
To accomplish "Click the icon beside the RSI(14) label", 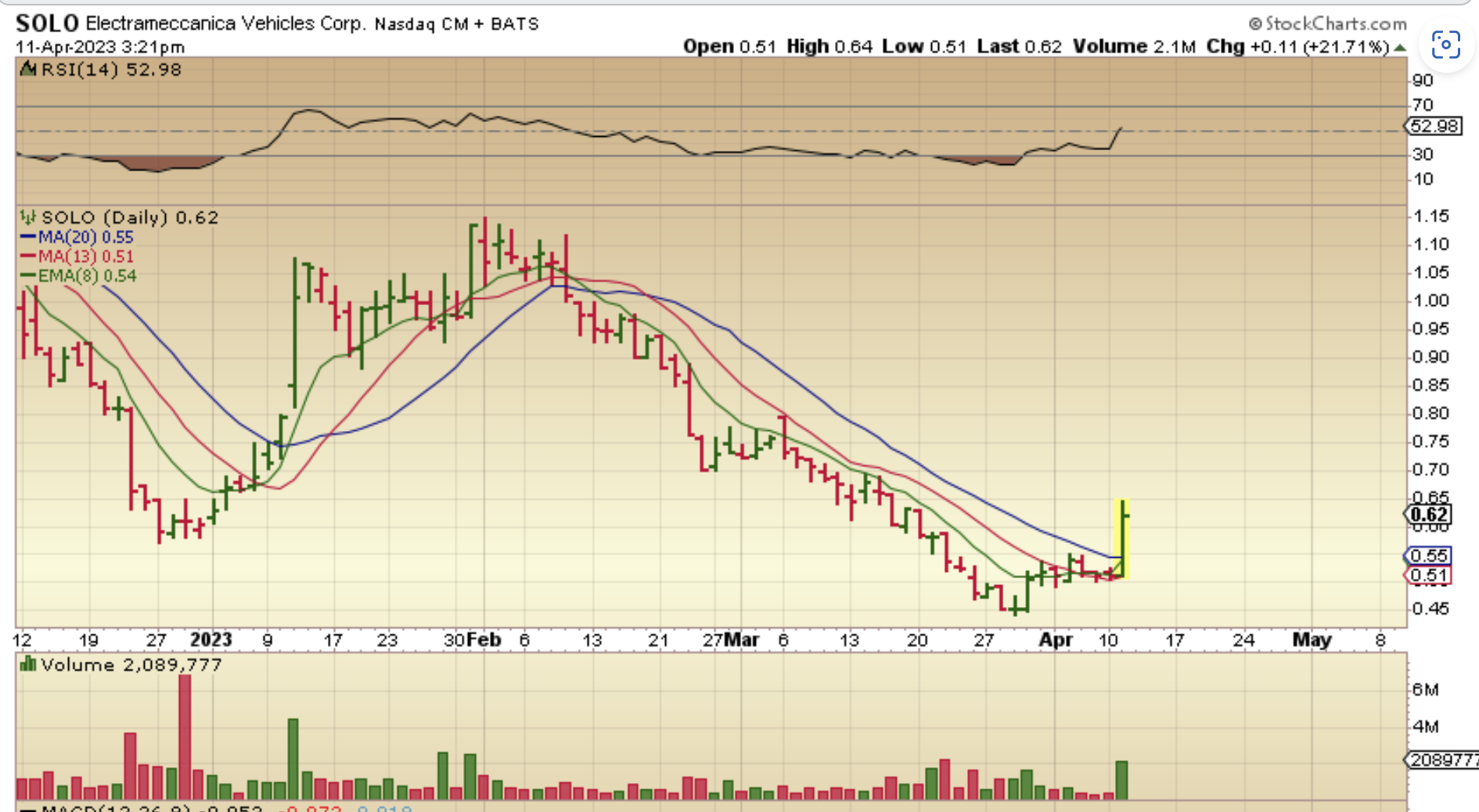I will [29, 70].
